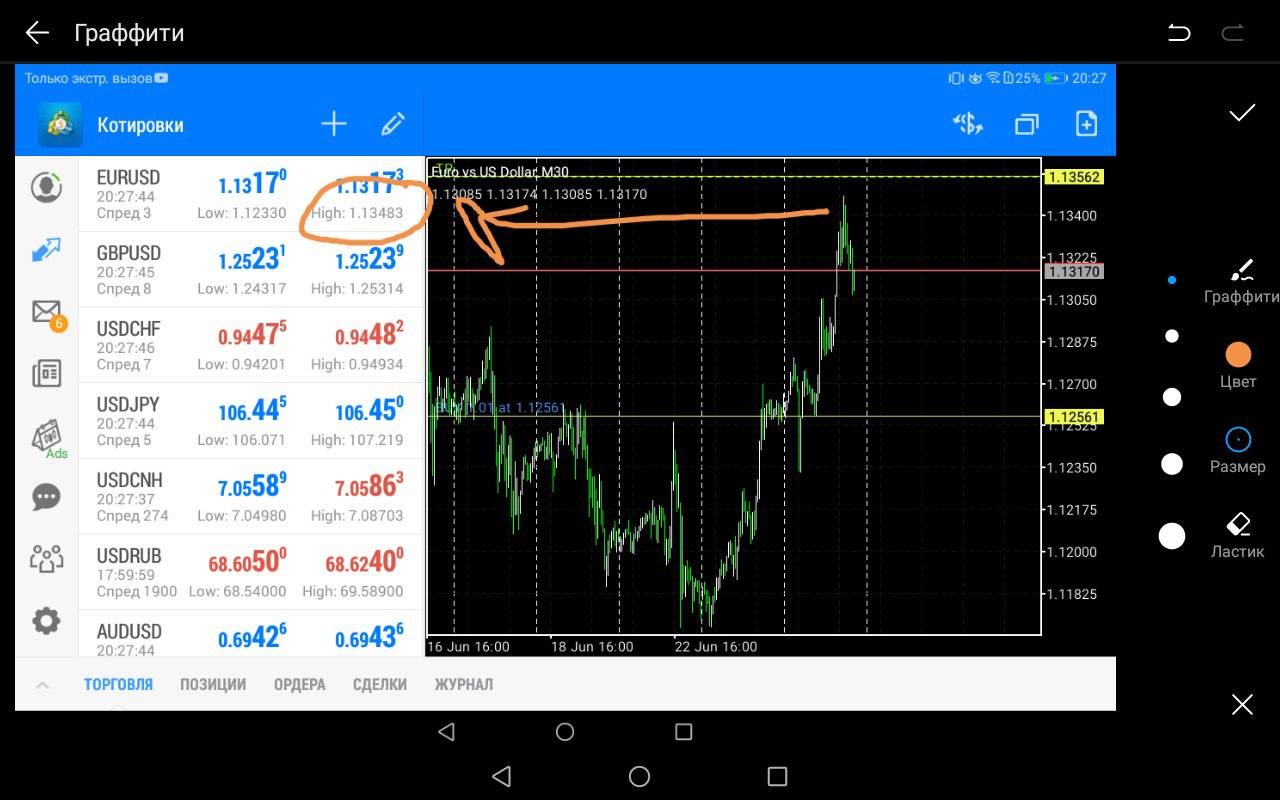Image resolution: width=1280 pixels, height=800 pixels.
Task: Open settings via the gear icon
Action: (46, 621)
